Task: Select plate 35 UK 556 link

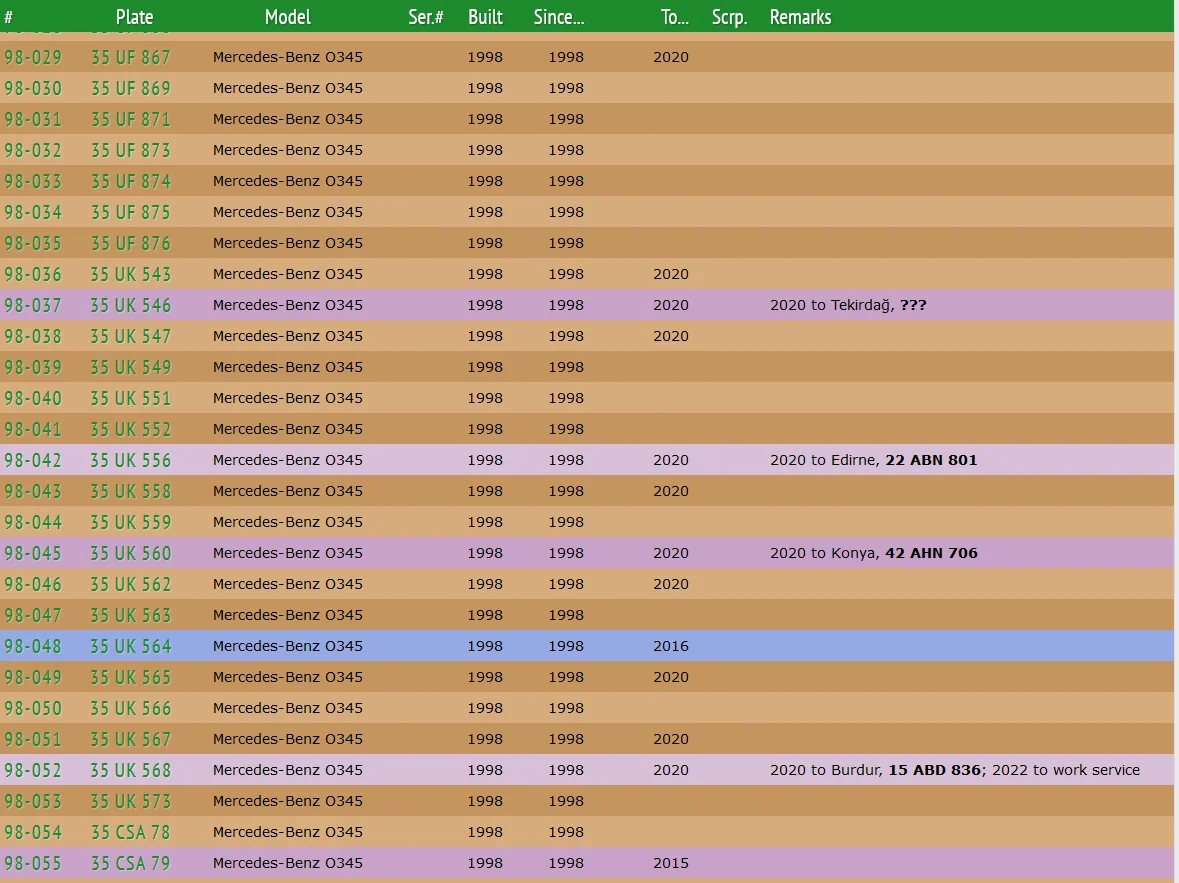Action: click(130, 460)
